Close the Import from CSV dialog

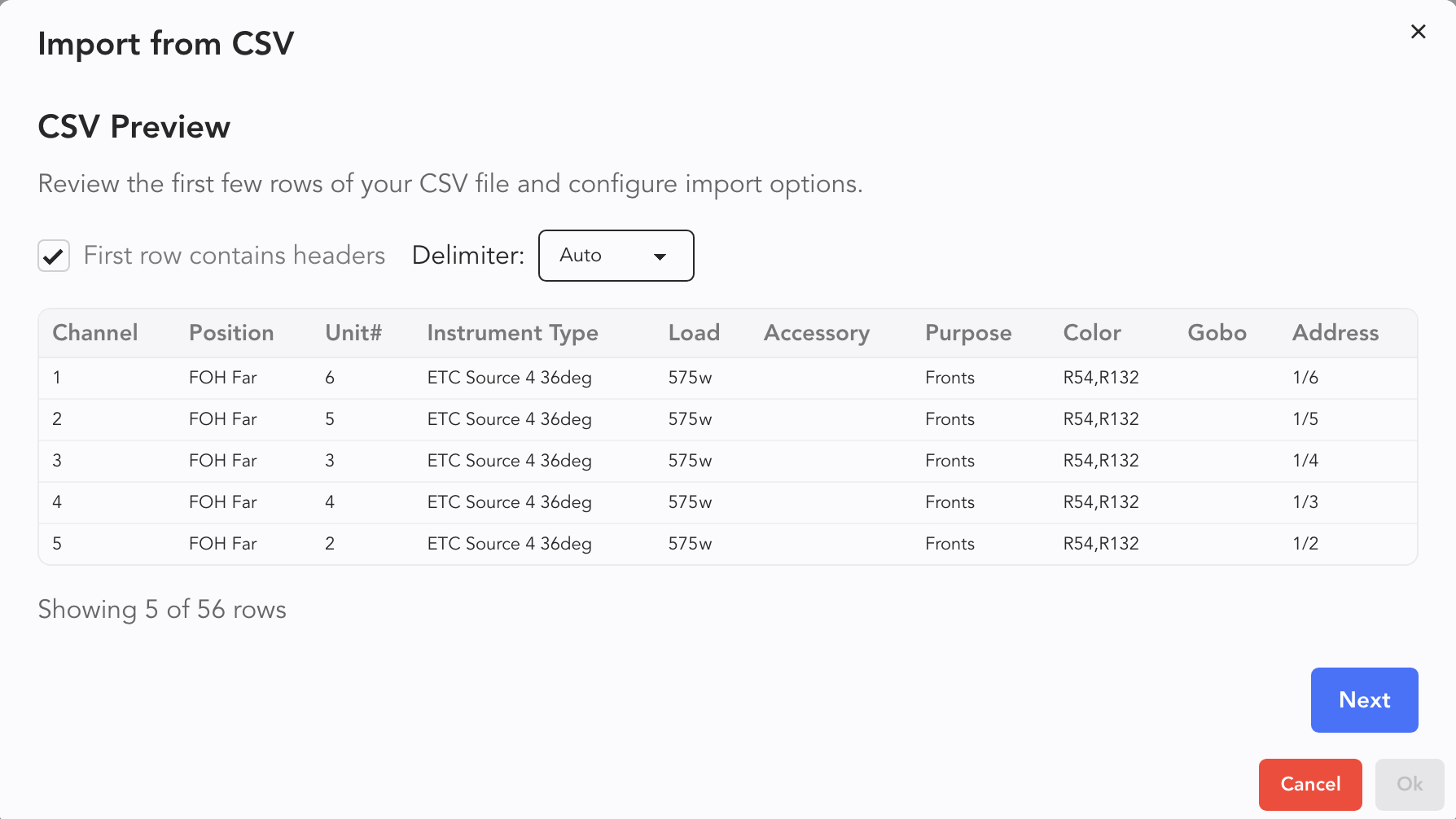[1418, 32]
